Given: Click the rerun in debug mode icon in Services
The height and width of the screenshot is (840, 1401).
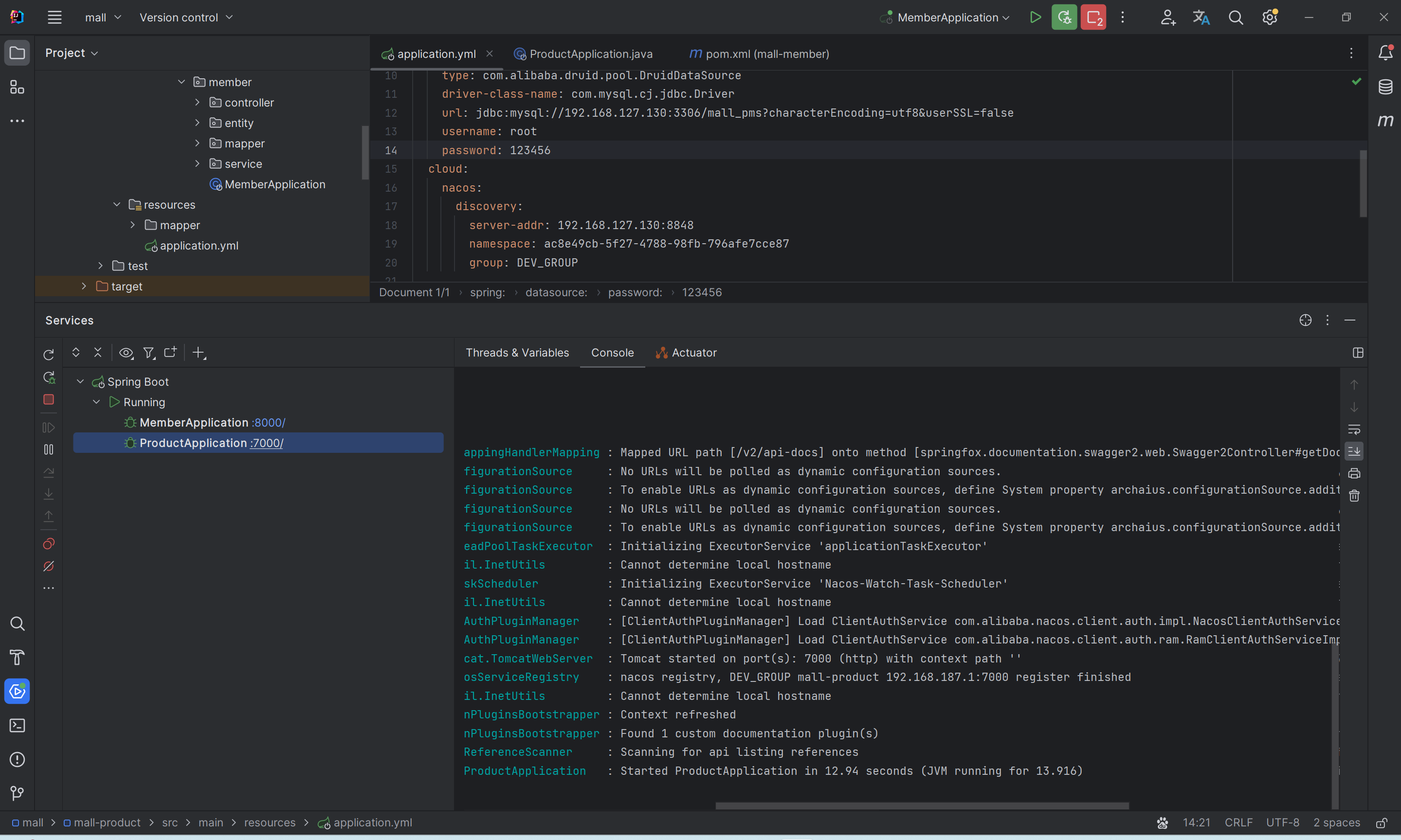Looking at the screenshot, I should click(49, 377).
